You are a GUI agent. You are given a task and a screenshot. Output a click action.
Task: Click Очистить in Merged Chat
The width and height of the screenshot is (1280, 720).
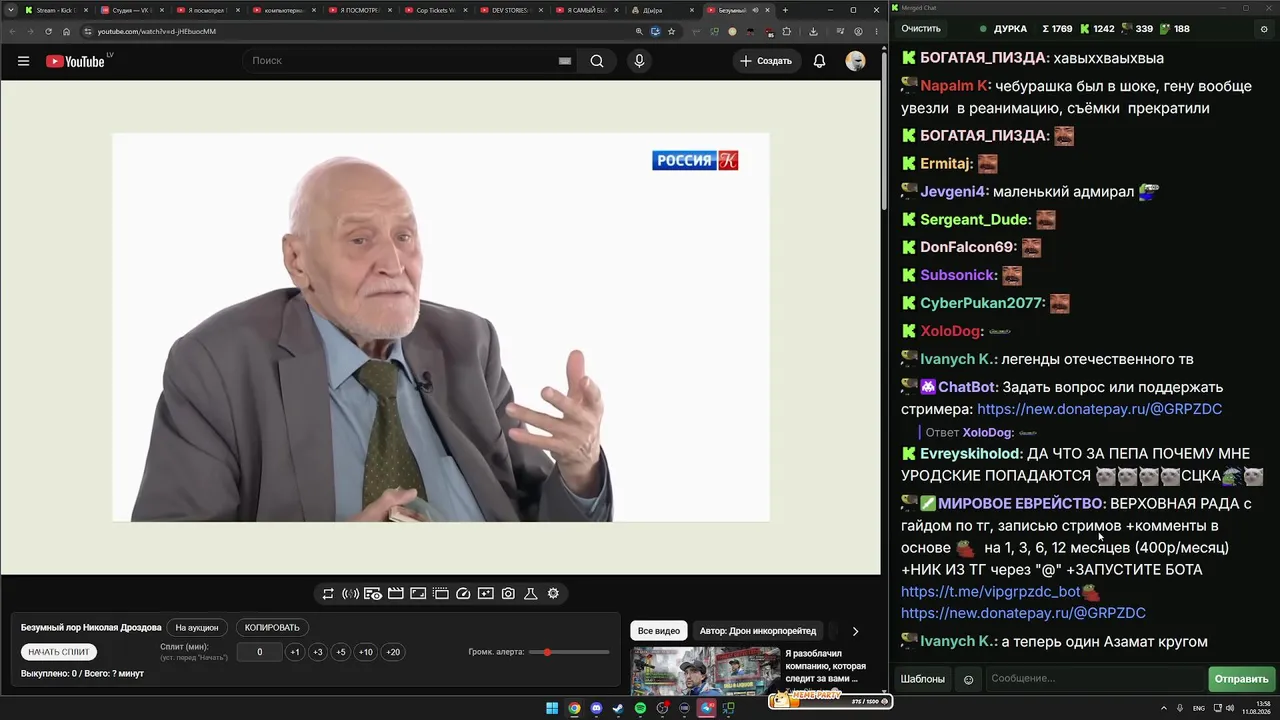(921, 29)
